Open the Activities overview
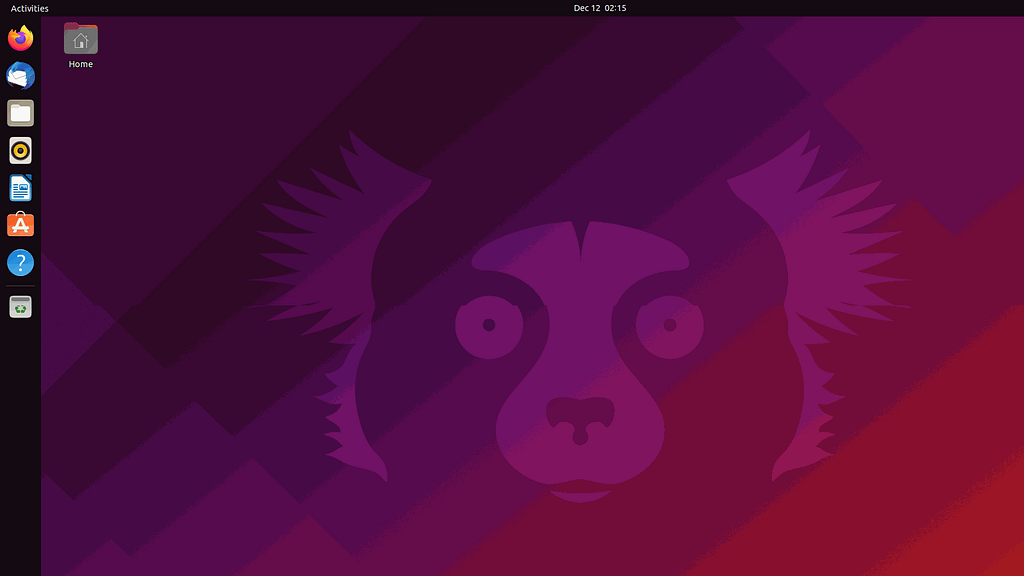Viewport: 1024px width, 576px height. pyautogui.click(x=29, y=8)
